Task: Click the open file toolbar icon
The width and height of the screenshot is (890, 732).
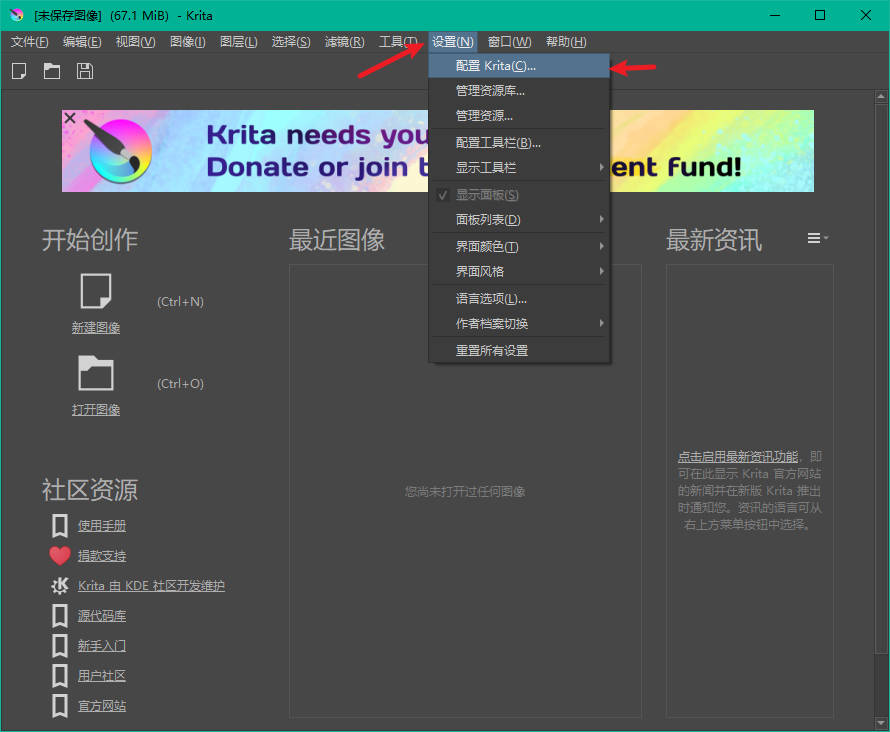Action: coord(52,71)
